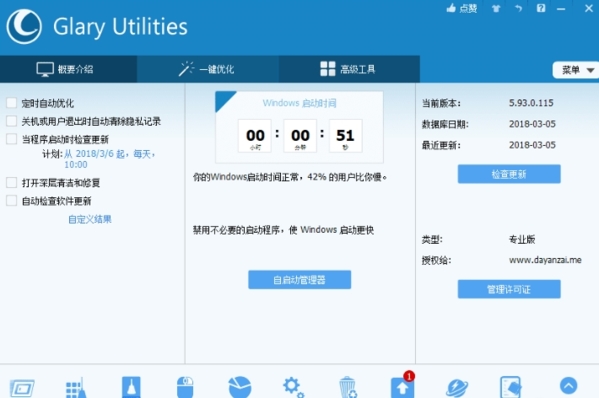This screenshot has height=398, width=599.
Task: Switch to the 高级工具 tab
Action: click(x=349, y=69)
